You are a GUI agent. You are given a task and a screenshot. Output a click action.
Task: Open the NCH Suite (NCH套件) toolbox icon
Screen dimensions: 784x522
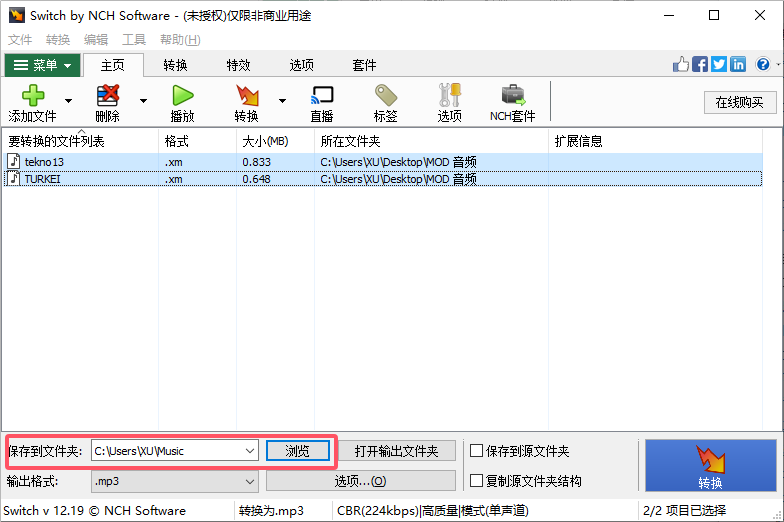click(x=513, y=95)
